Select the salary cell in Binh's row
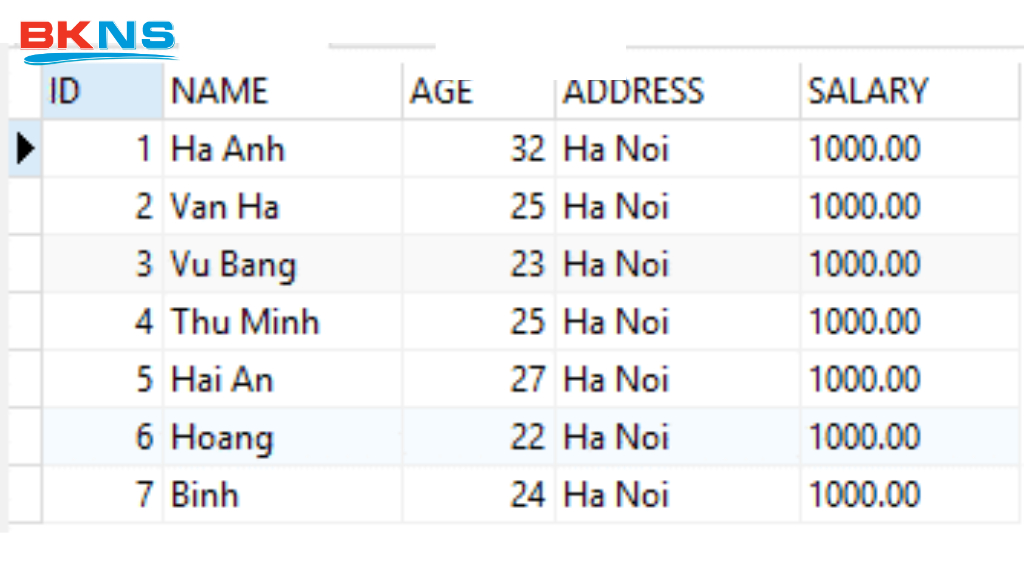 pos(910,495)
